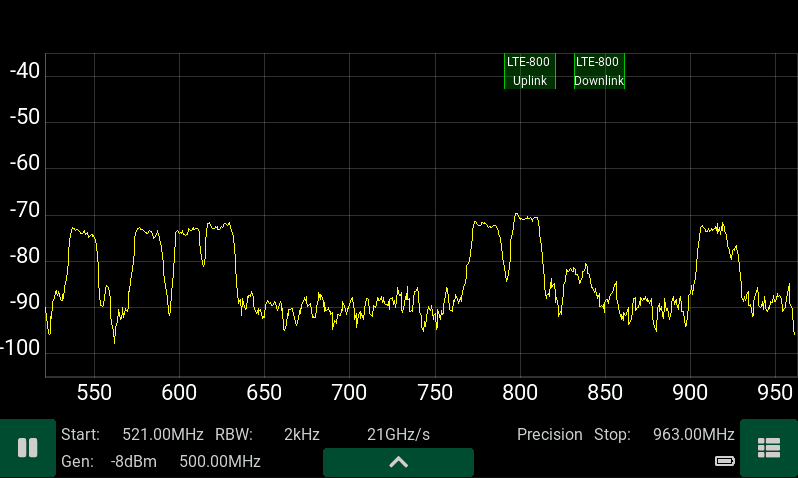
Task: Click the -70 dBm level axis label
Action: 24,211
